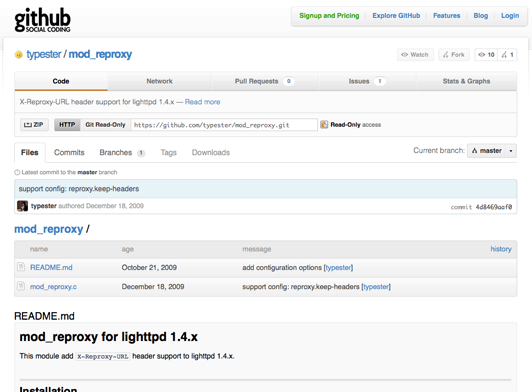The width and height of the screenshot is (532, 392).
Task: Click typester link in mod_reproxy.c commit message
Action: [376, 287]
